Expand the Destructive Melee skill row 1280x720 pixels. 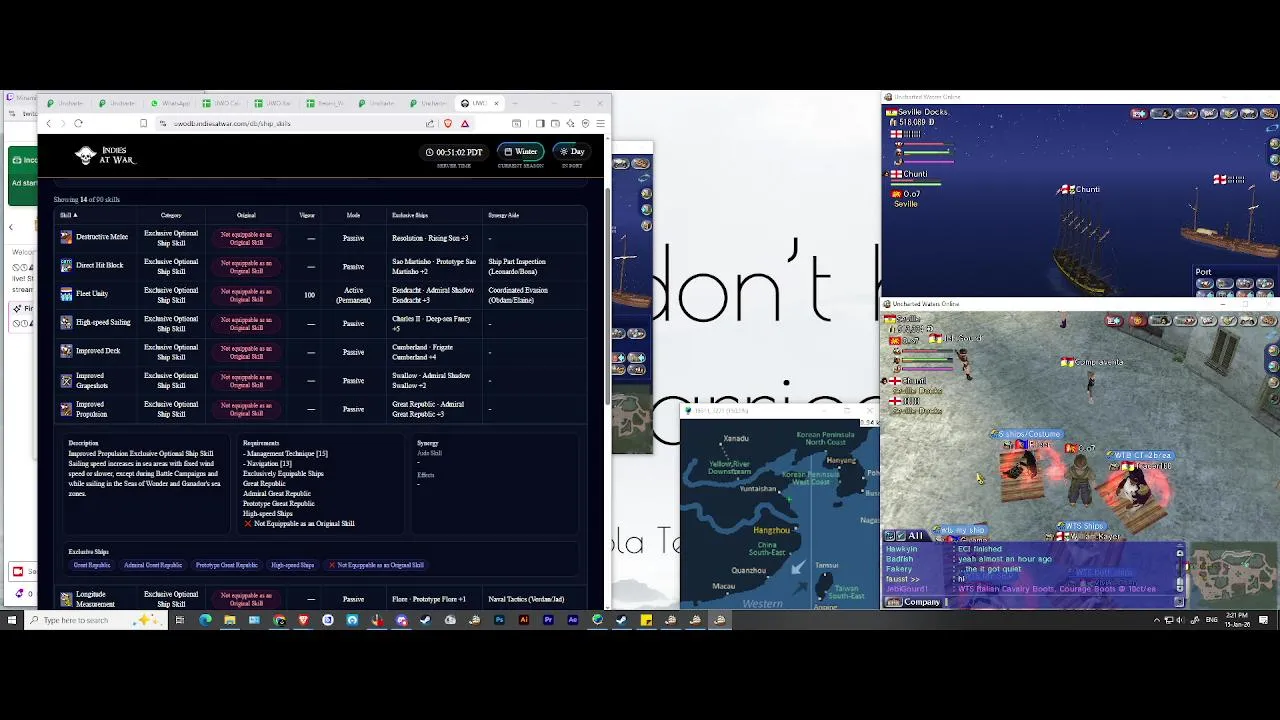pos(320,238)
